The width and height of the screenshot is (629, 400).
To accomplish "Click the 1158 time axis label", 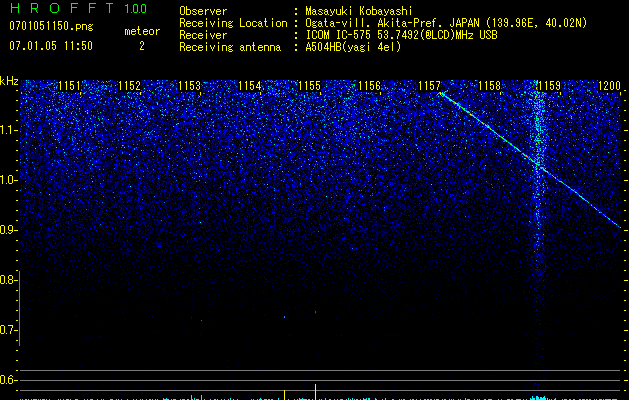I will tap(490, 86).
